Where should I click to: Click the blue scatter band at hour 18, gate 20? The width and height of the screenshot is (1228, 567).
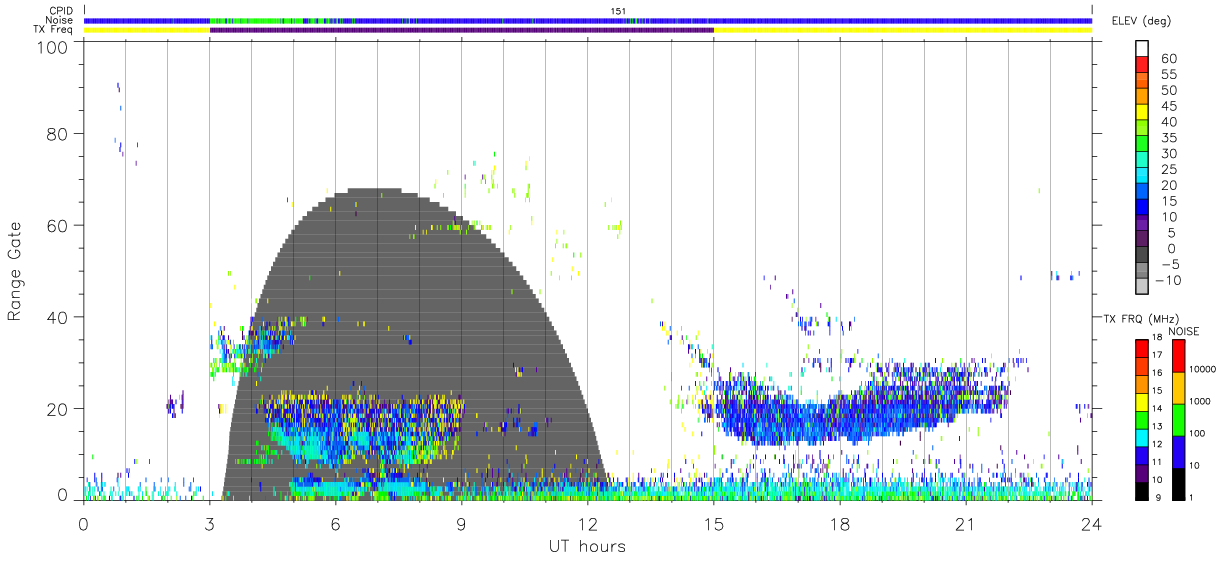pyautogui.click(x=839, y=408)
